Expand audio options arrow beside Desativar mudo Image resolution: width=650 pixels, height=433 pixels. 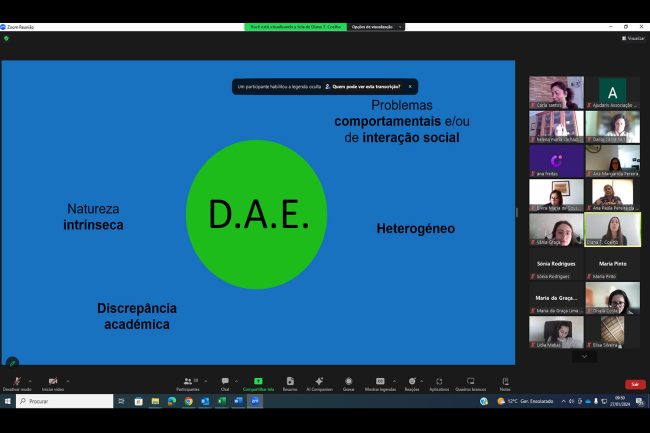pyautogui.click(x=30, y=380)
